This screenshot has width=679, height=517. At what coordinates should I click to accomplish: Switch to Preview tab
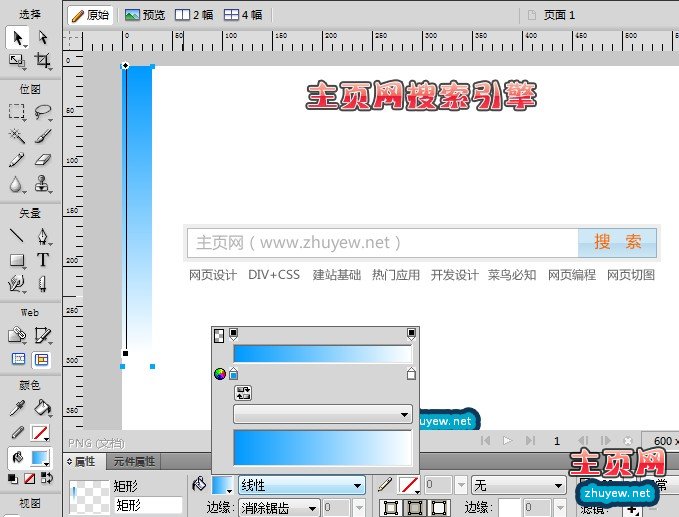(145, 15)
